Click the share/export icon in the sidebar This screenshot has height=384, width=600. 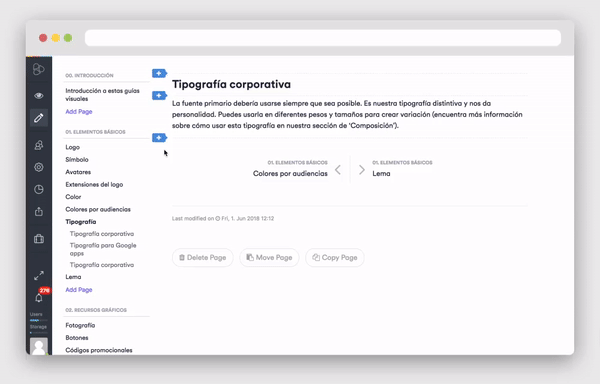pos(39,212)
